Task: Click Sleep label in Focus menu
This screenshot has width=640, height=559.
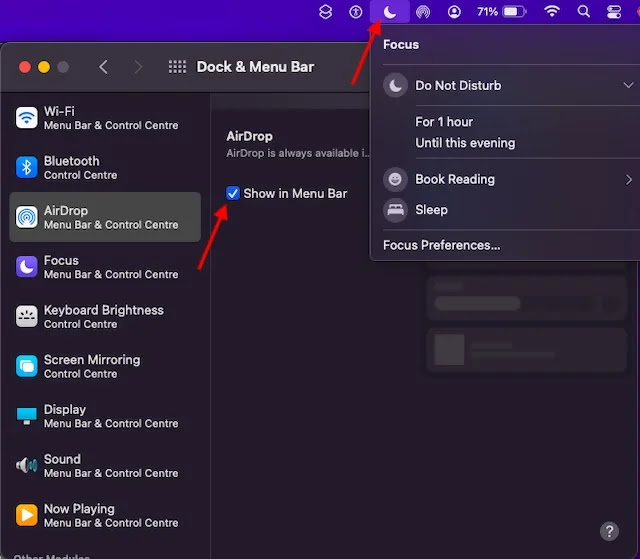Action: point(431,210)
